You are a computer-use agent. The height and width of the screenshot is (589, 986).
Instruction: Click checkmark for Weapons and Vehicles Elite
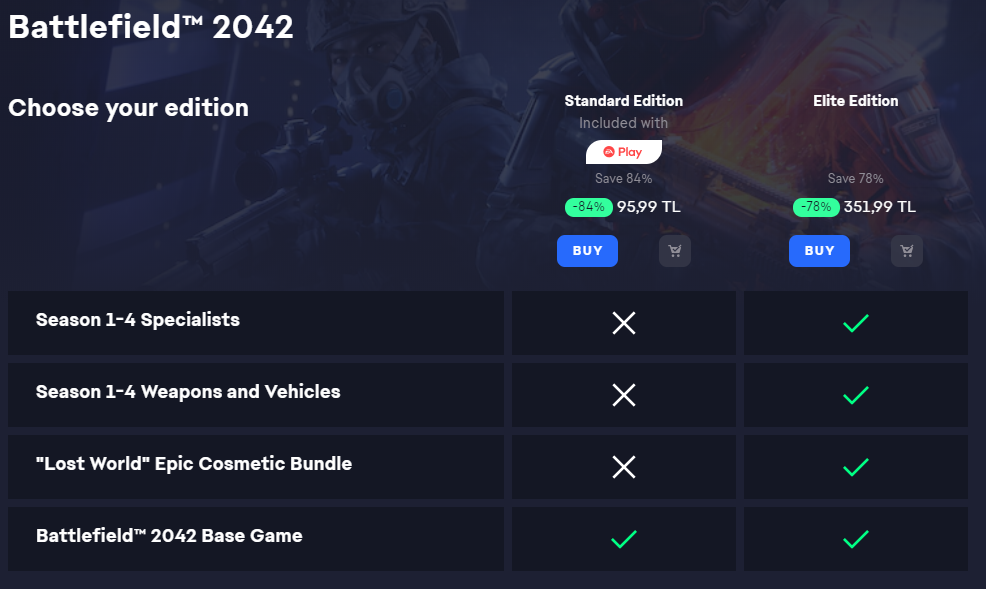pos(856,395)
